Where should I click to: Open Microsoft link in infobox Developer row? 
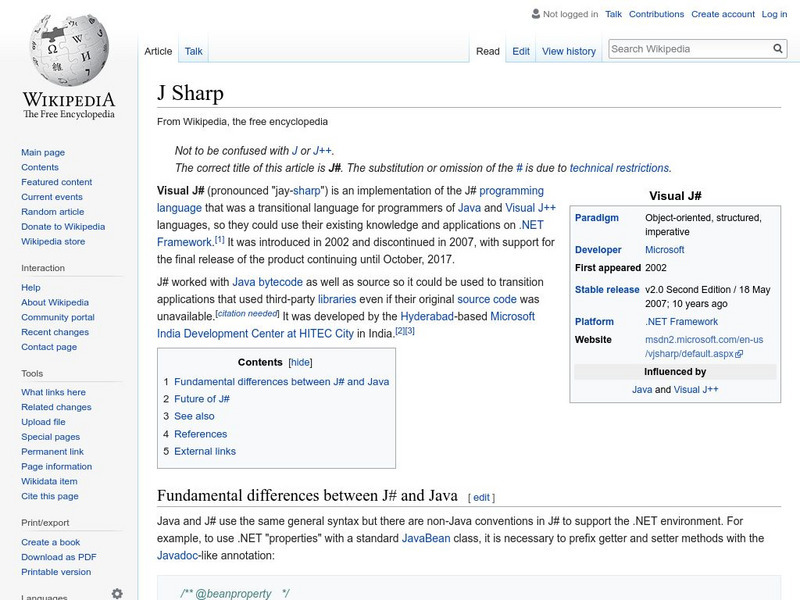click(x=664, y=249)
